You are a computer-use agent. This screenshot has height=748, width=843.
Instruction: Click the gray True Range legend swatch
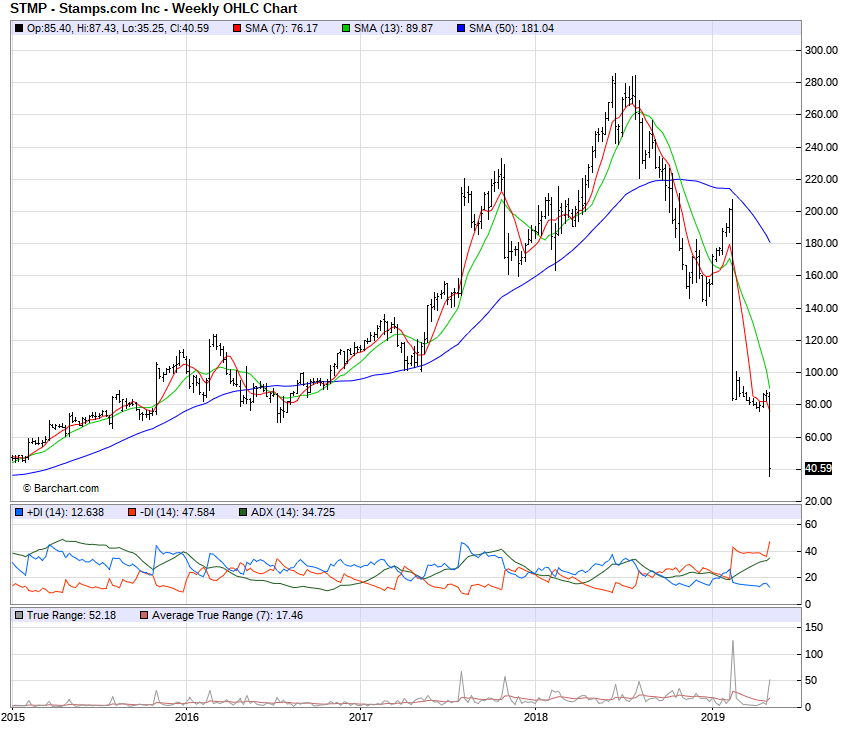(19, 615)
